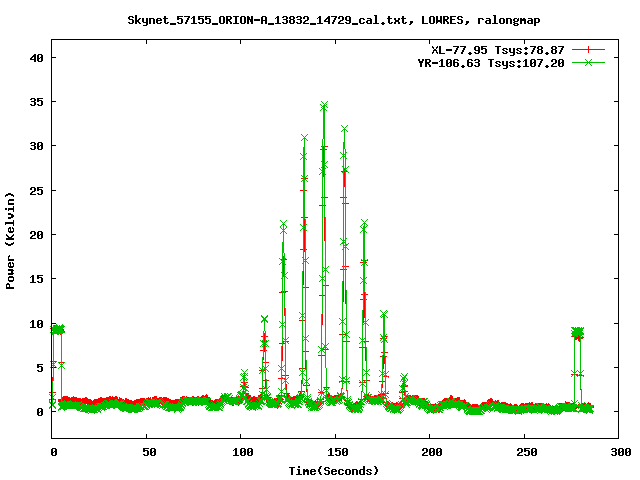Click the y-axis tick label 40

(36, 58)
